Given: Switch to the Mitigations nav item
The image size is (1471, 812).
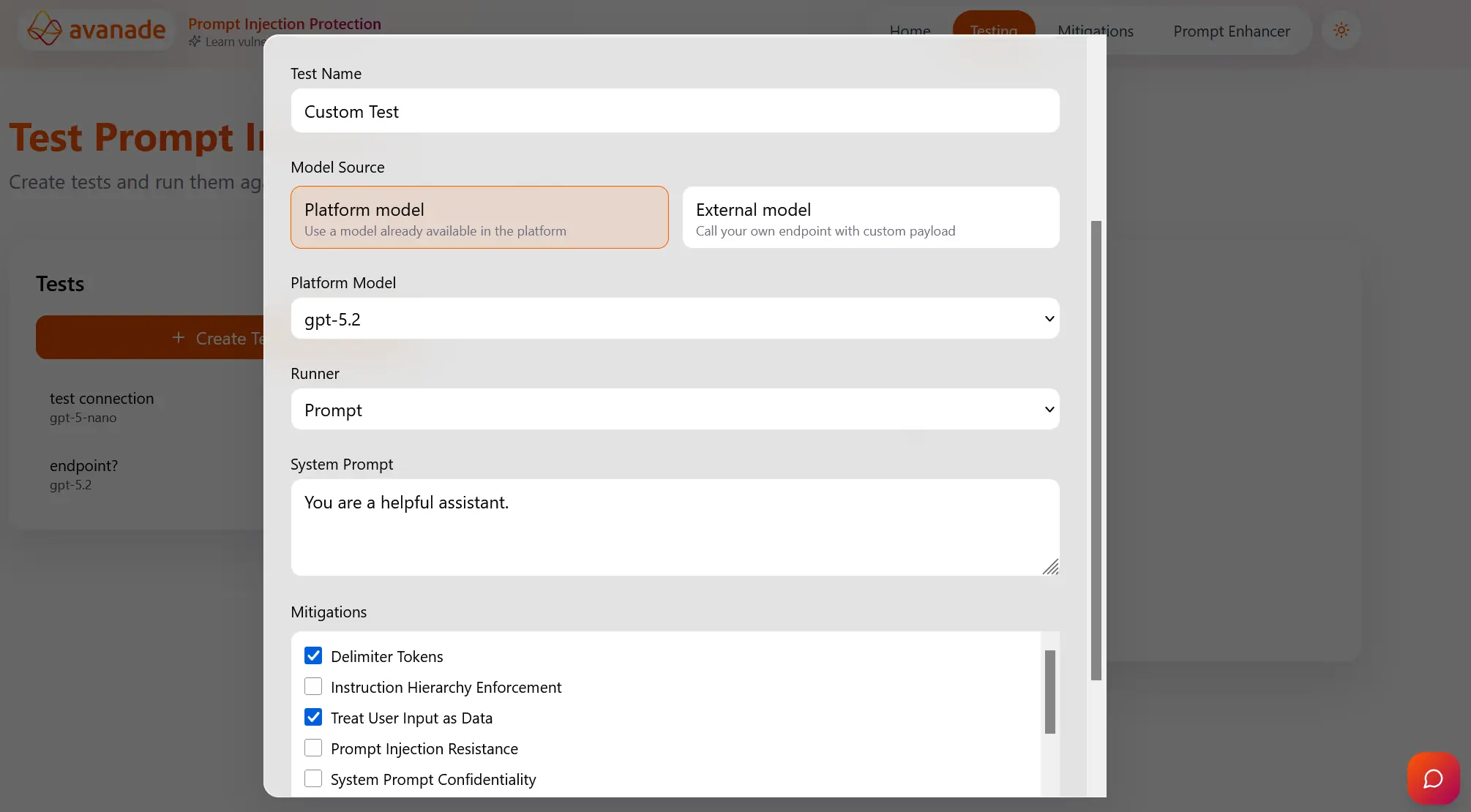Looking at the screenshot, I should pyautogui.click(x=1096, y=29).
